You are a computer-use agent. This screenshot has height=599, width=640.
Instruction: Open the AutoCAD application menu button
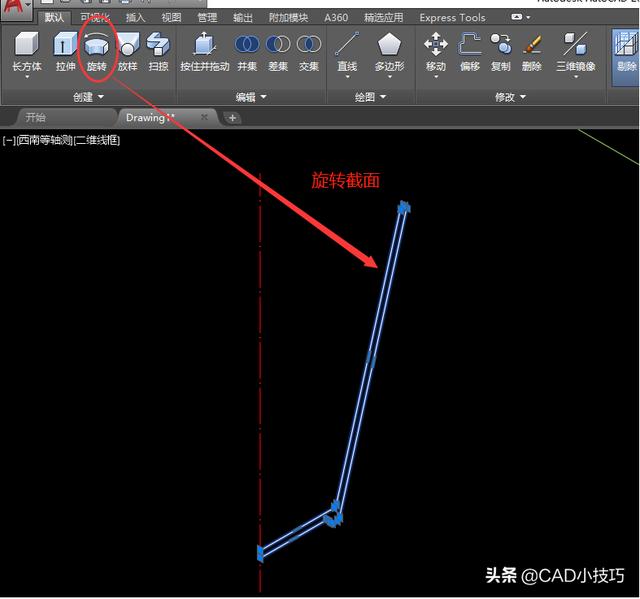16,9
